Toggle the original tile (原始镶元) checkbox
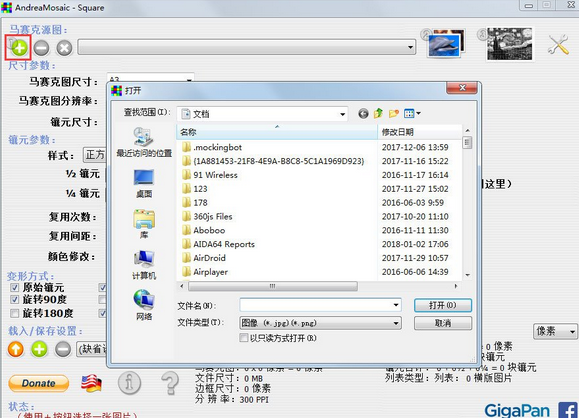This screenshot has height=418, width=579. [14, 287]
